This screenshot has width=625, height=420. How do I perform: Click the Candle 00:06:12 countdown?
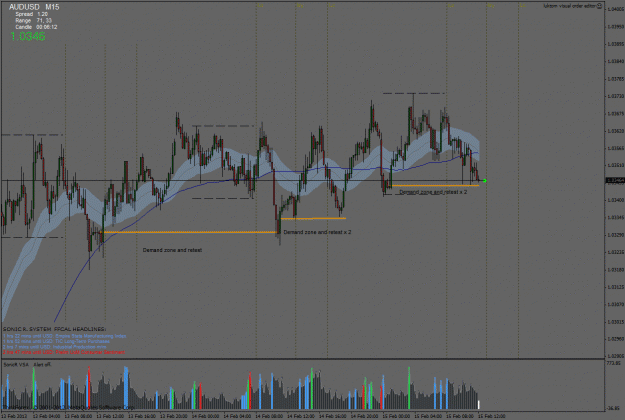click(36, 27)
